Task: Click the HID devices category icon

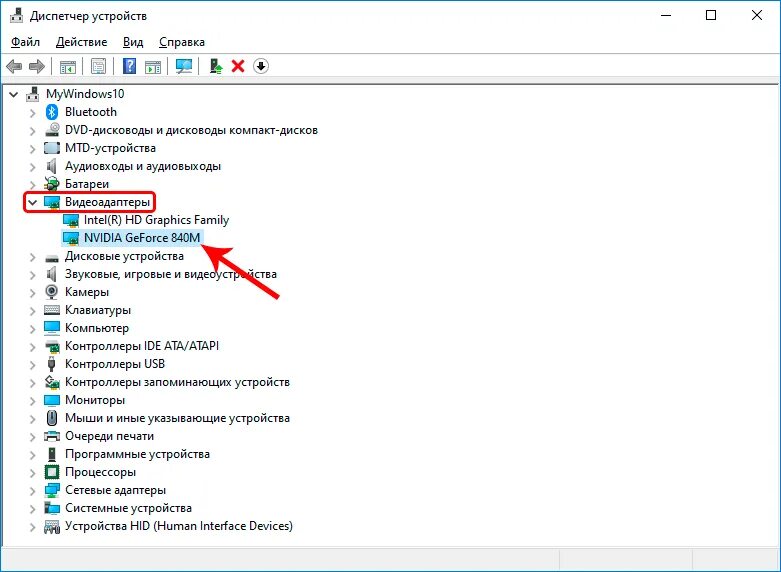Action: 52,526
